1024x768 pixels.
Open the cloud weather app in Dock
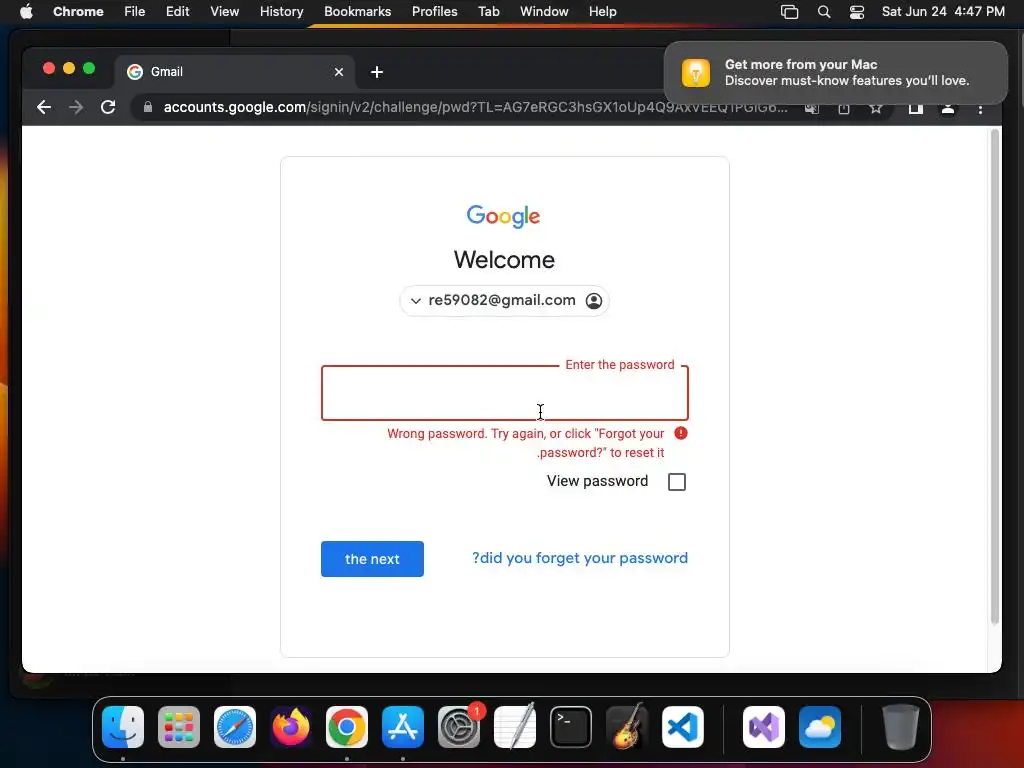pos(820,727)
